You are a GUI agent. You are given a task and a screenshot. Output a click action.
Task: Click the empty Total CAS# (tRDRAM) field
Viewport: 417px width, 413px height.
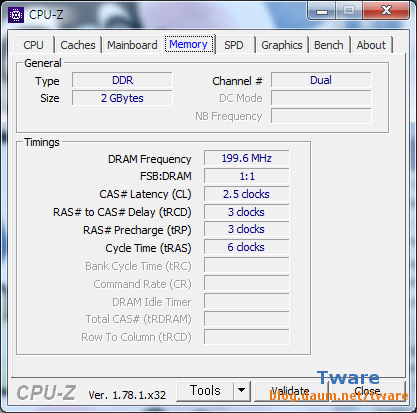[247, 319]
